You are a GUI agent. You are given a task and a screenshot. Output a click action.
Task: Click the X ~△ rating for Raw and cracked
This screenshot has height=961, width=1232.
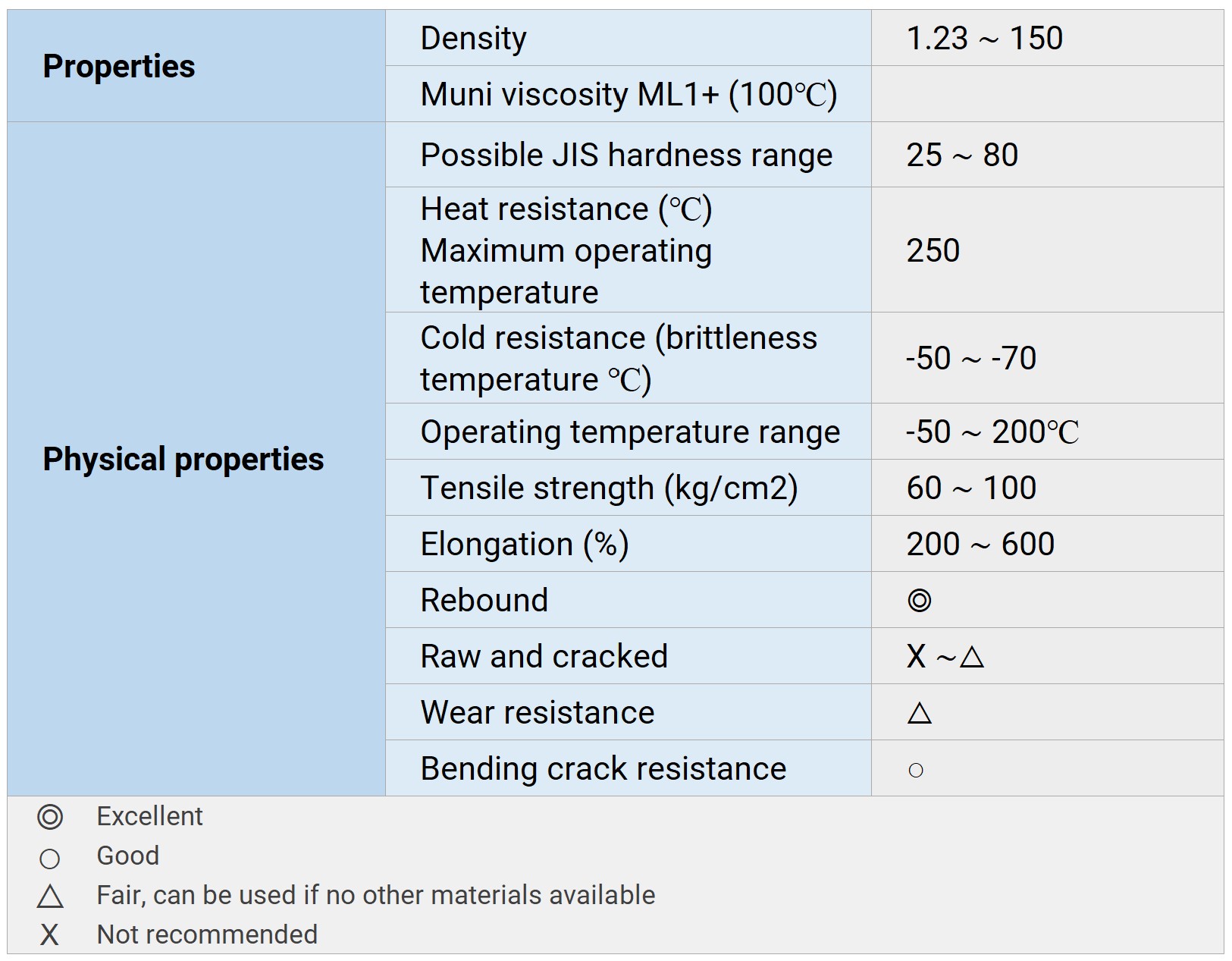(945, 657)
